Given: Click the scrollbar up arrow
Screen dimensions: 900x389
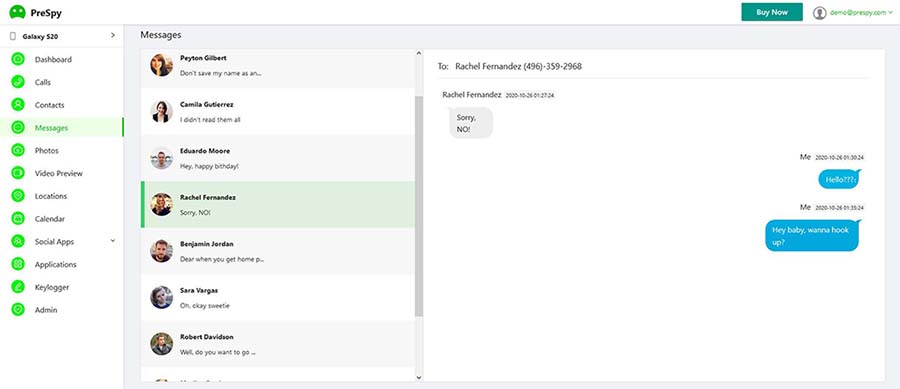Looking at the screenshot, I should (418, 53).
